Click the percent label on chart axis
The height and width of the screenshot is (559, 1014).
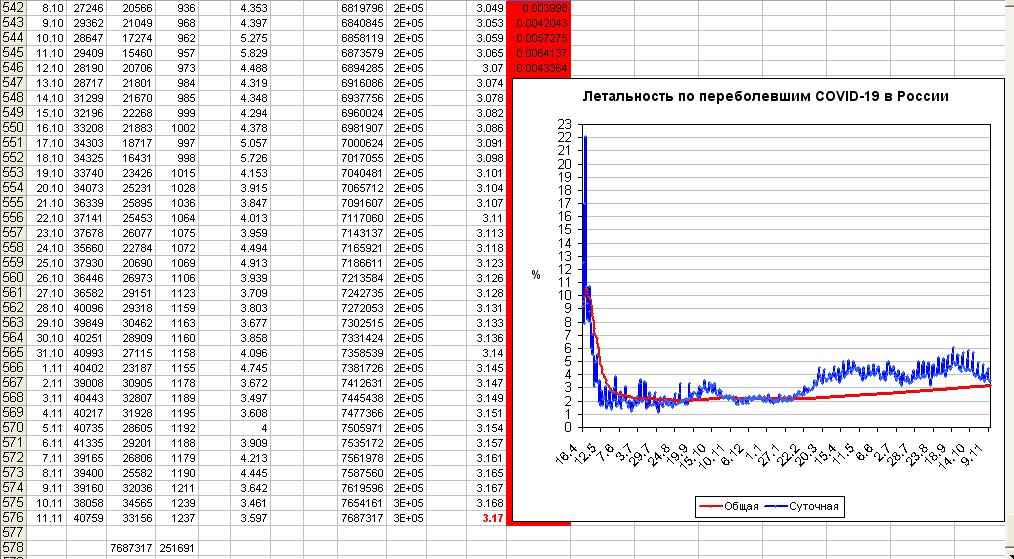536,275
